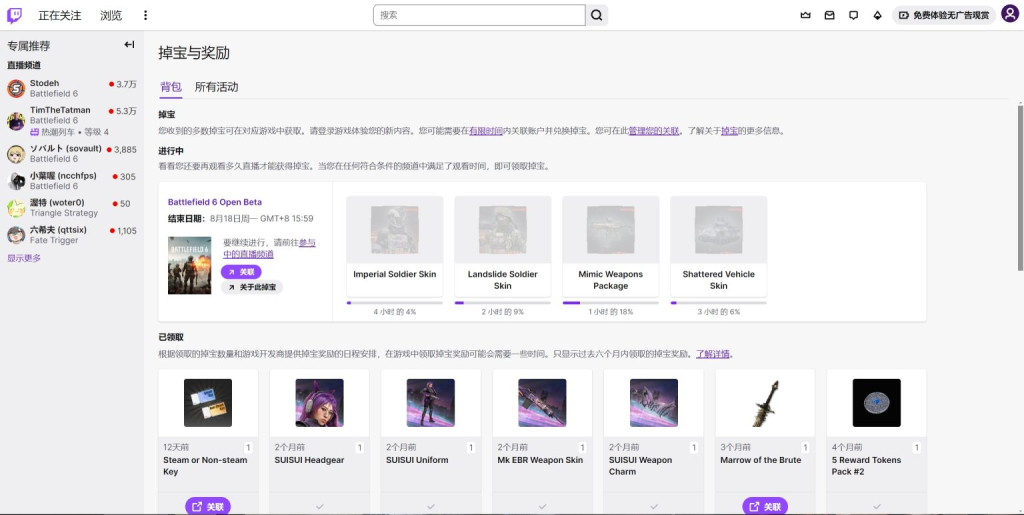The height and width of the screenshot is (515, 1024).
Task: Click Mimic Weapons Package progress bar
Action: 611,302
